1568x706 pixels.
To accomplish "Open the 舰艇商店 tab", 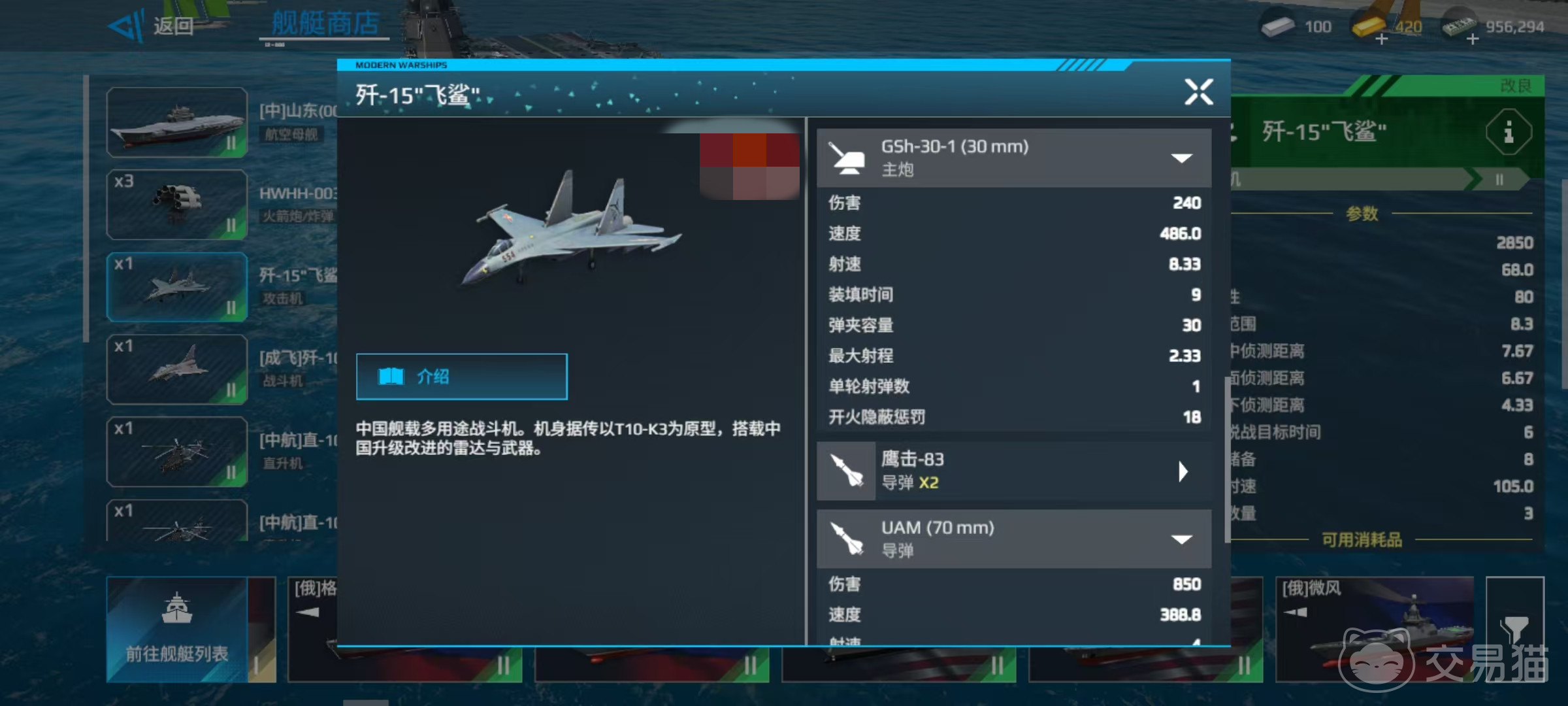I will click(325, 24).
